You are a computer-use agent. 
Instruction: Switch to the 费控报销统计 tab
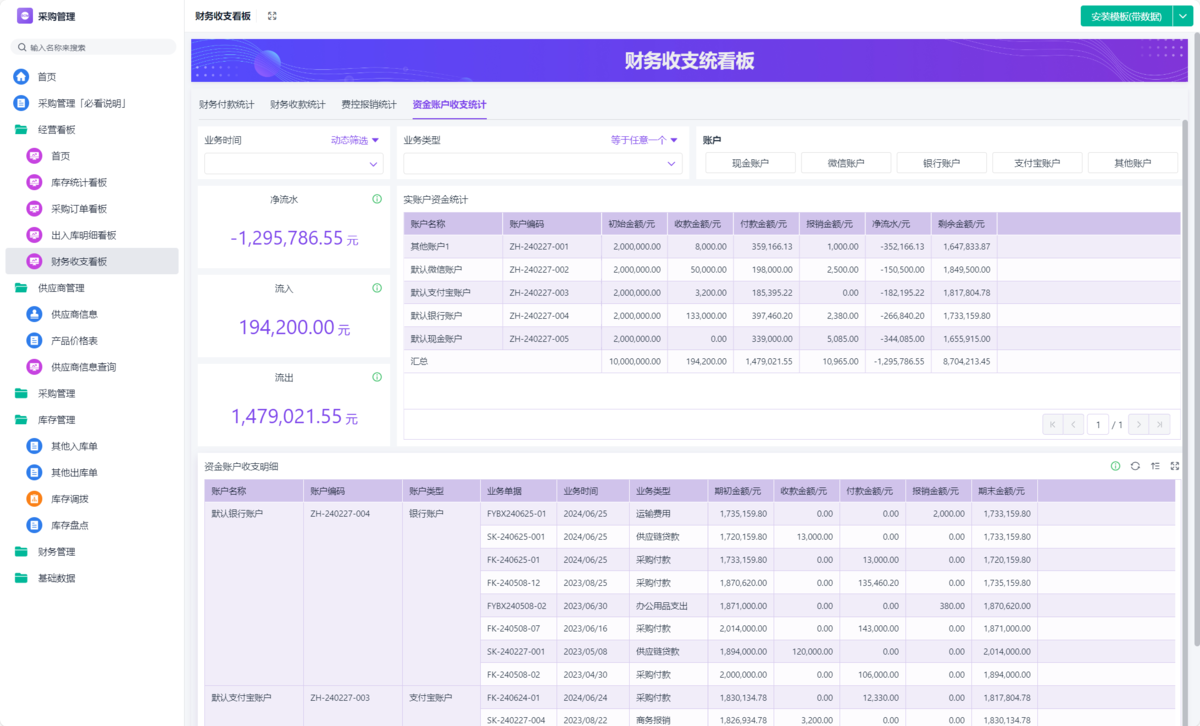(x=368, y=104)
